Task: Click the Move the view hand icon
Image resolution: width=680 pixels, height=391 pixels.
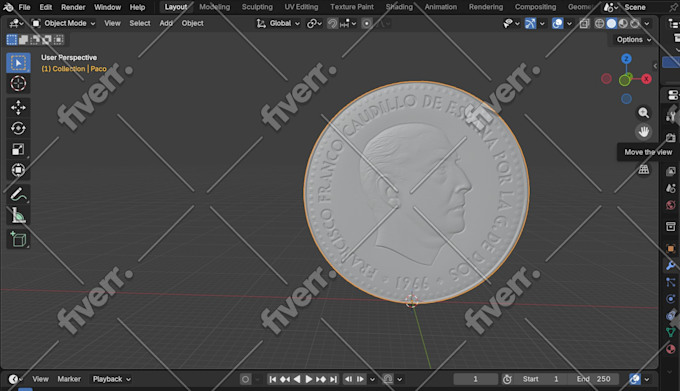Action: click(644, 131)
